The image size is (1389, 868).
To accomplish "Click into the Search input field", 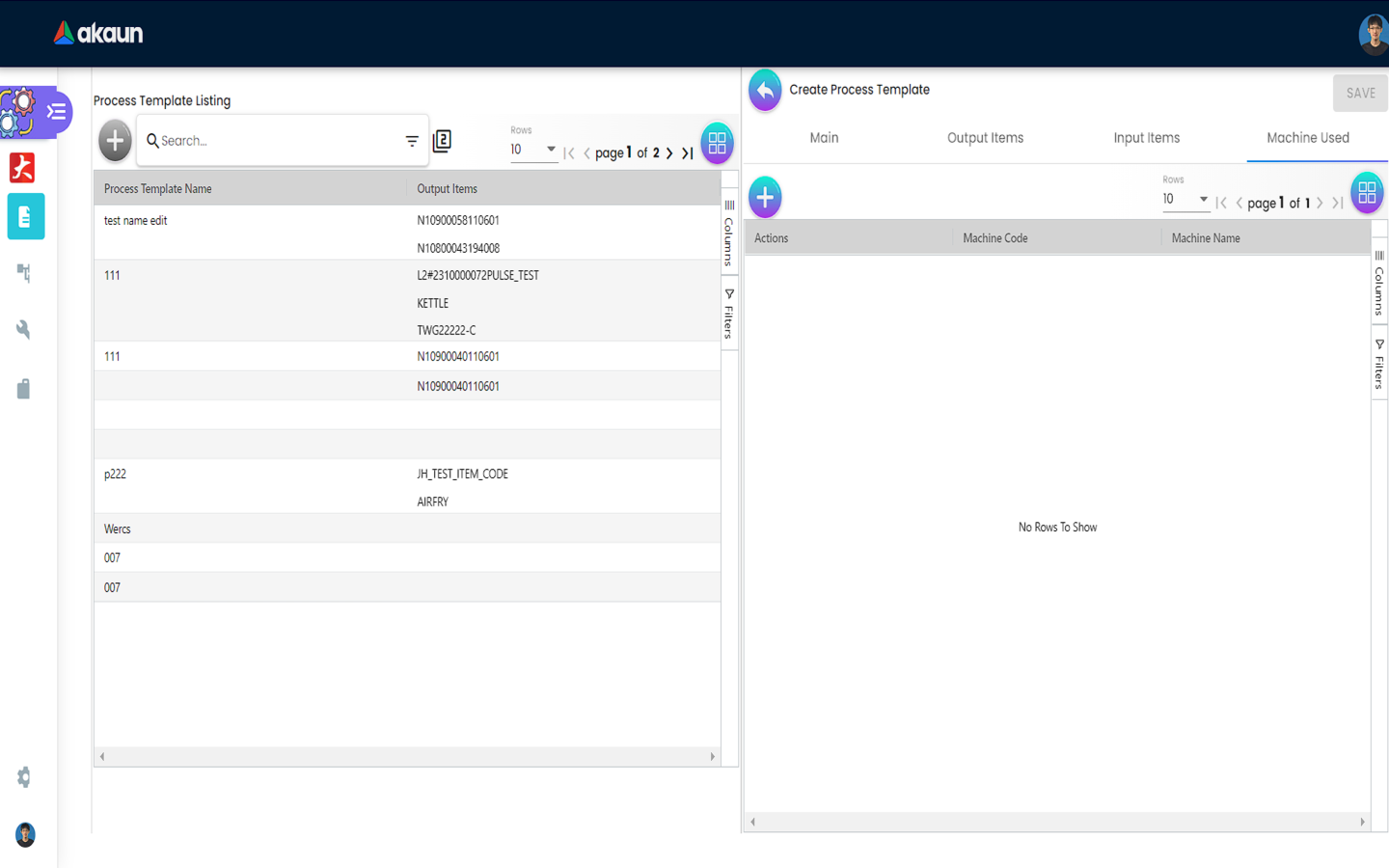I will point(275,141).
